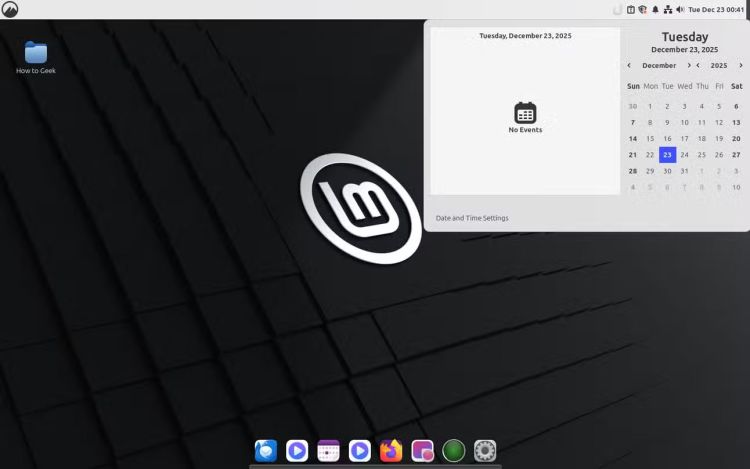This screenshot has height=469, width=750.
Task: Open the volume speaker icon in the panel
Action: [x=680, y=9]
